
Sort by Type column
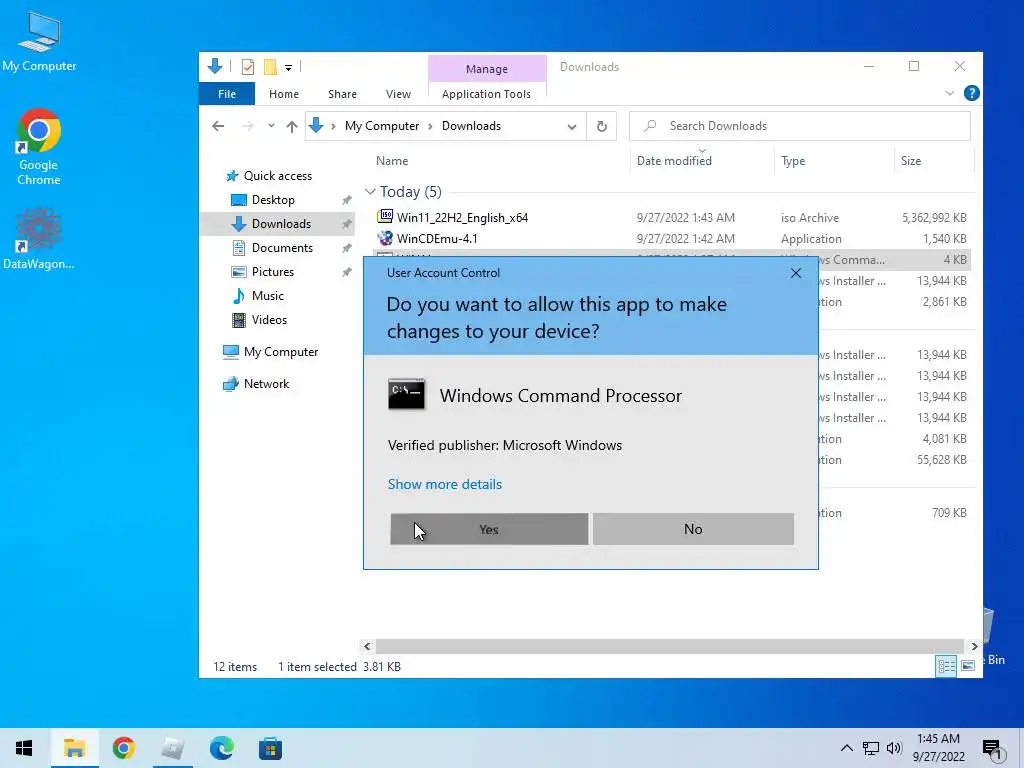click(x=793, y=161)
